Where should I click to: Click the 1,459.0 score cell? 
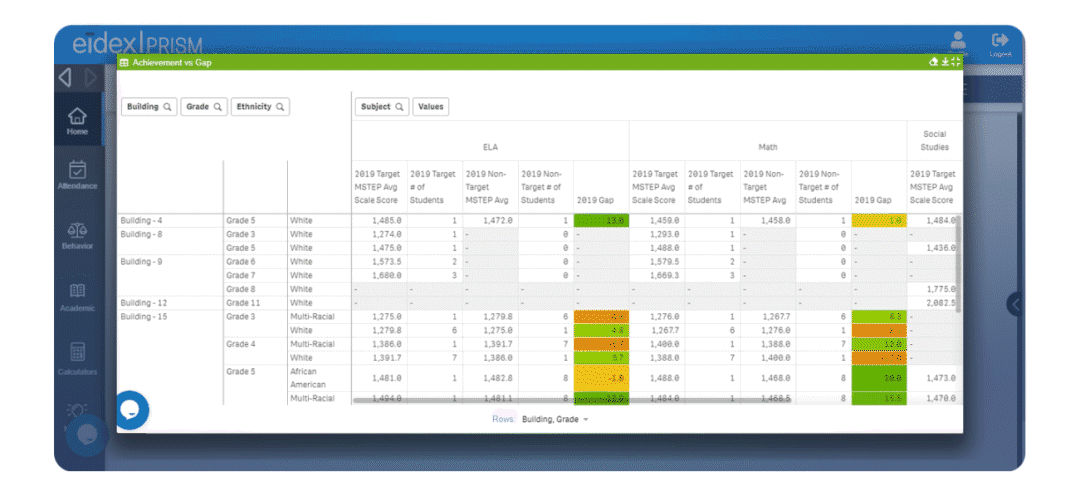[657, 220]
